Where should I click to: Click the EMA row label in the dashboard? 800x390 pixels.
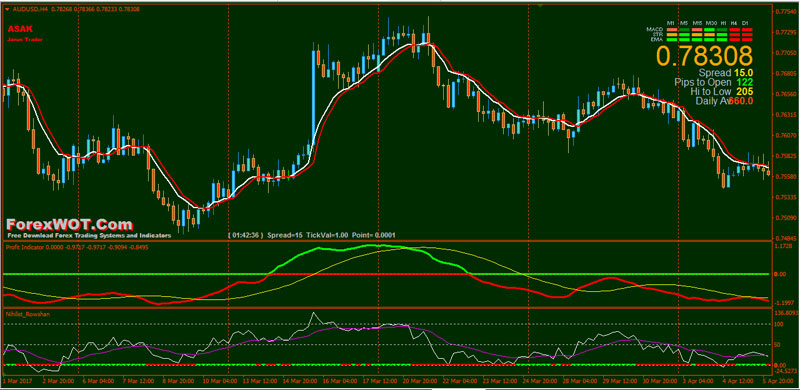pyautogui.click(x=657, y=39)
